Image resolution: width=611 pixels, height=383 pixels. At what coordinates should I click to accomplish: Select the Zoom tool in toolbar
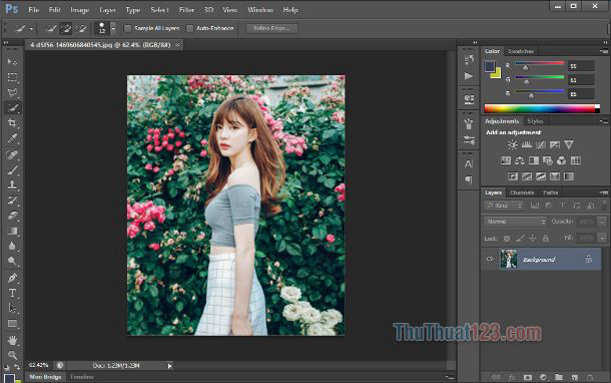(x=12, y=355)
